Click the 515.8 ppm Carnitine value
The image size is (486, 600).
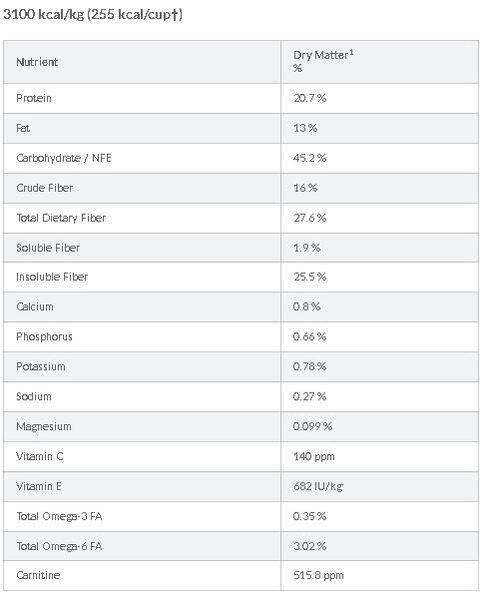[318, 575]
